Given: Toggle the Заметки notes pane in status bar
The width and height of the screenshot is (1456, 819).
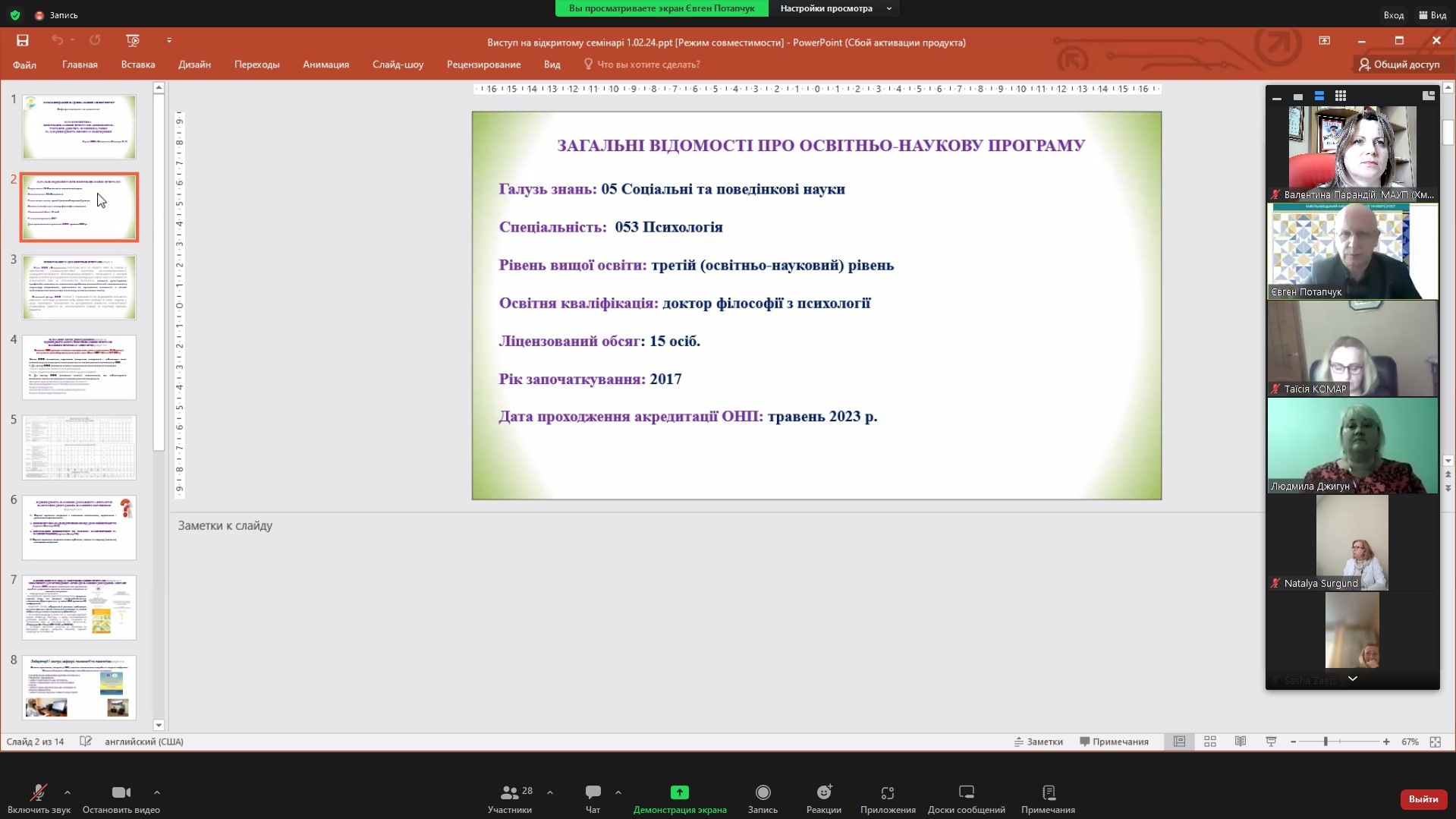Looking at the screenshot, I should click(1038, 742).
